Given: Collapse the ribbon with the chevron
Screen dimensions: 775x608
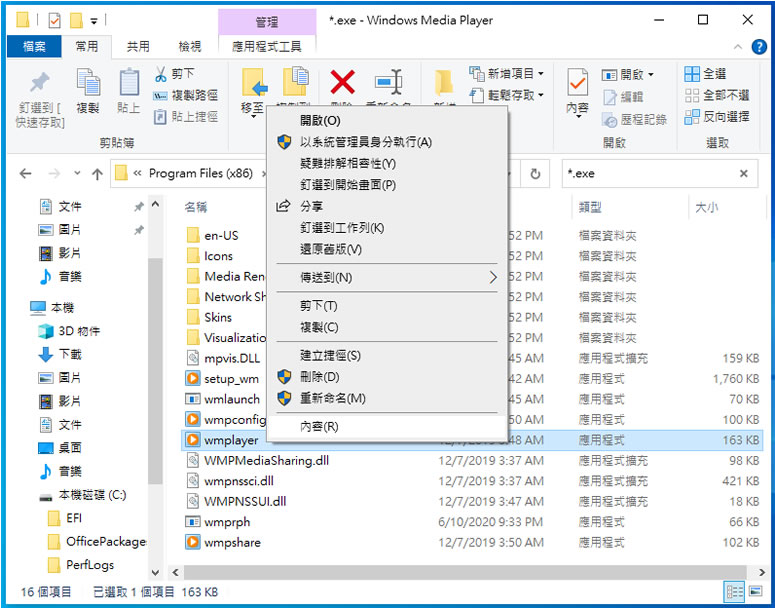Looking at the screenshot, I should click(x=738, y=47).
